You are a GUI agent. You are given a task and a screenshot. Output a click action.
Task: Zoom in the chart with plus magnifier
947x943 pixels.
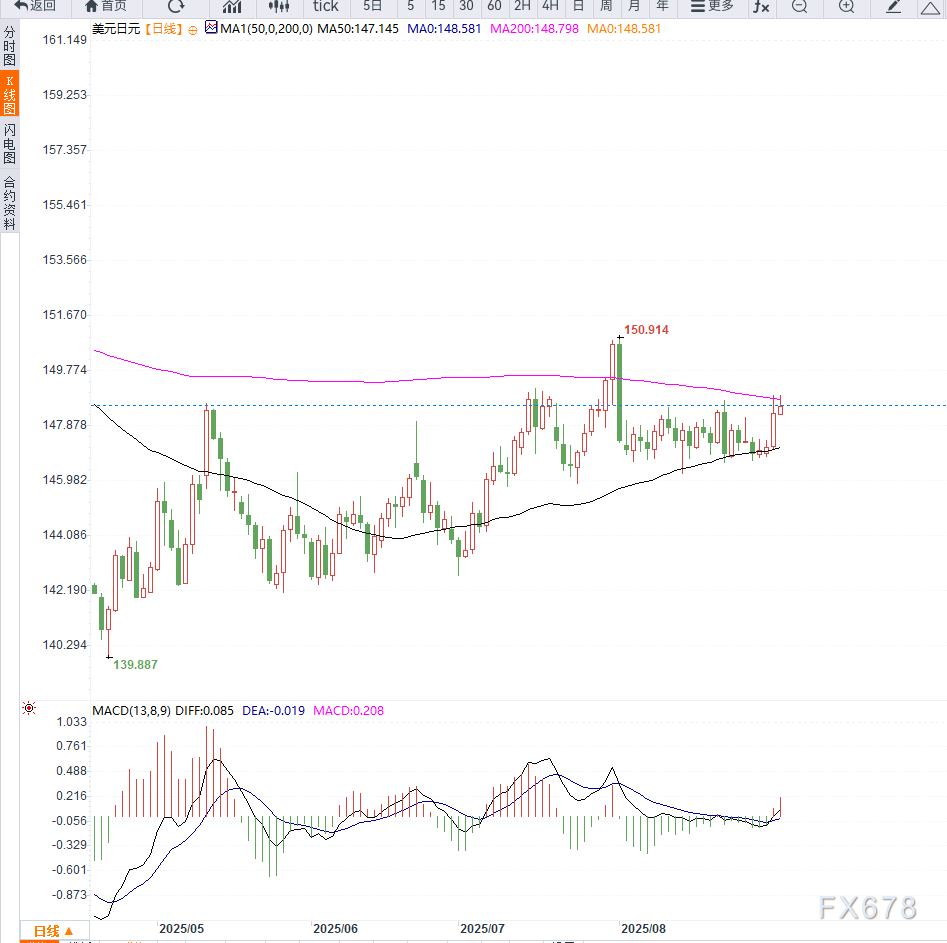846,6
